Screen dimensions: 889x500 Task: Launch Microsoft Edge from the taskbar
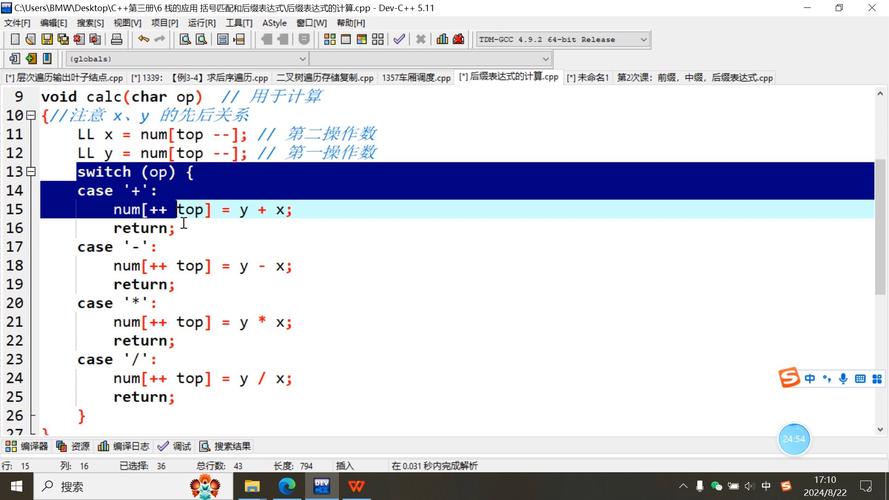pos(287,486)
